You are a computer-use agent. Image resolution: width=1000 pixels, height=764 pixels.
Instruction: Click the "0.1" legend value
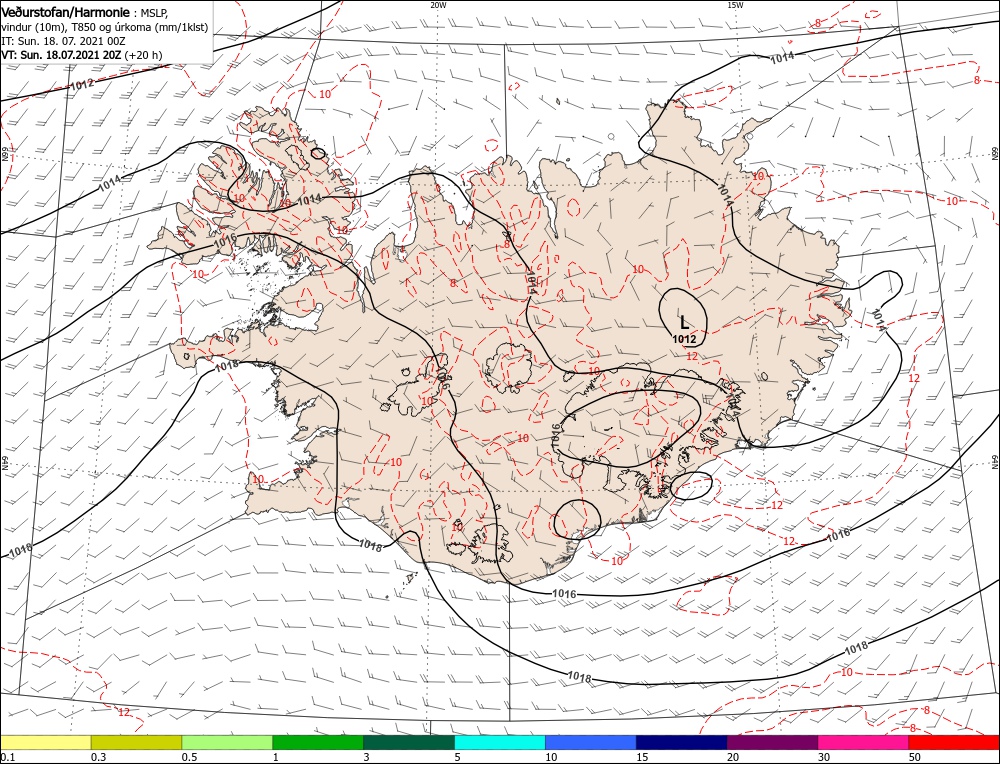[8, 757]
